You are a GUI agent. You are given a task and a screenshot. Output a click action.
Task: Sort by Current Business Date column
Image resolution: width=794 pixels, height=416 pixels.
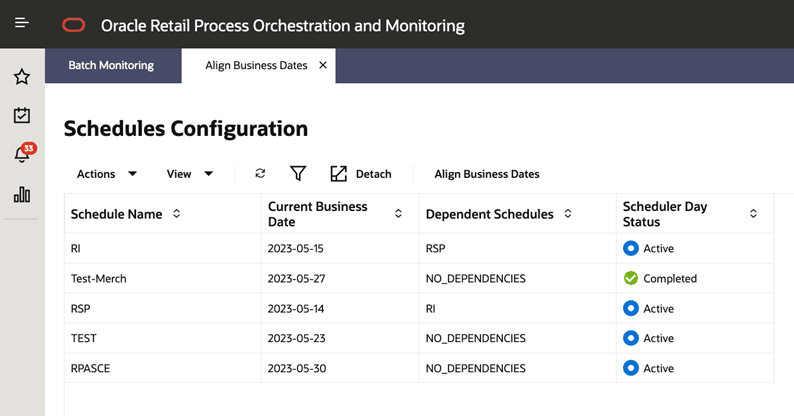[x=399, y=214]
